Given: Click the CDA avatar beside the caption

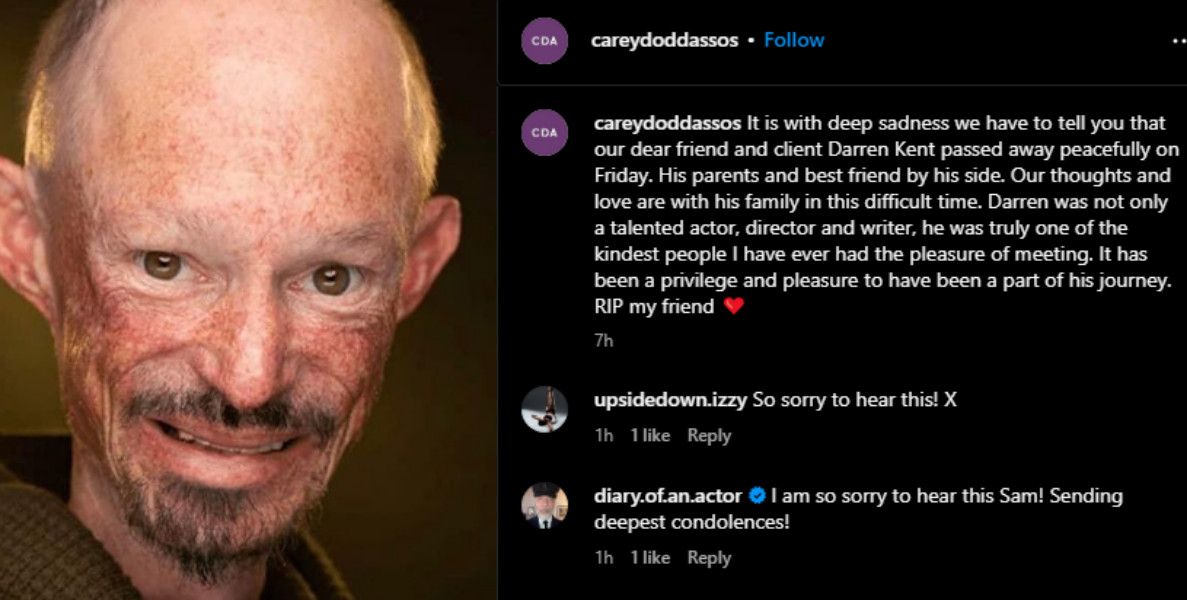Looking at the screenshot, I should tap(544, 132).
